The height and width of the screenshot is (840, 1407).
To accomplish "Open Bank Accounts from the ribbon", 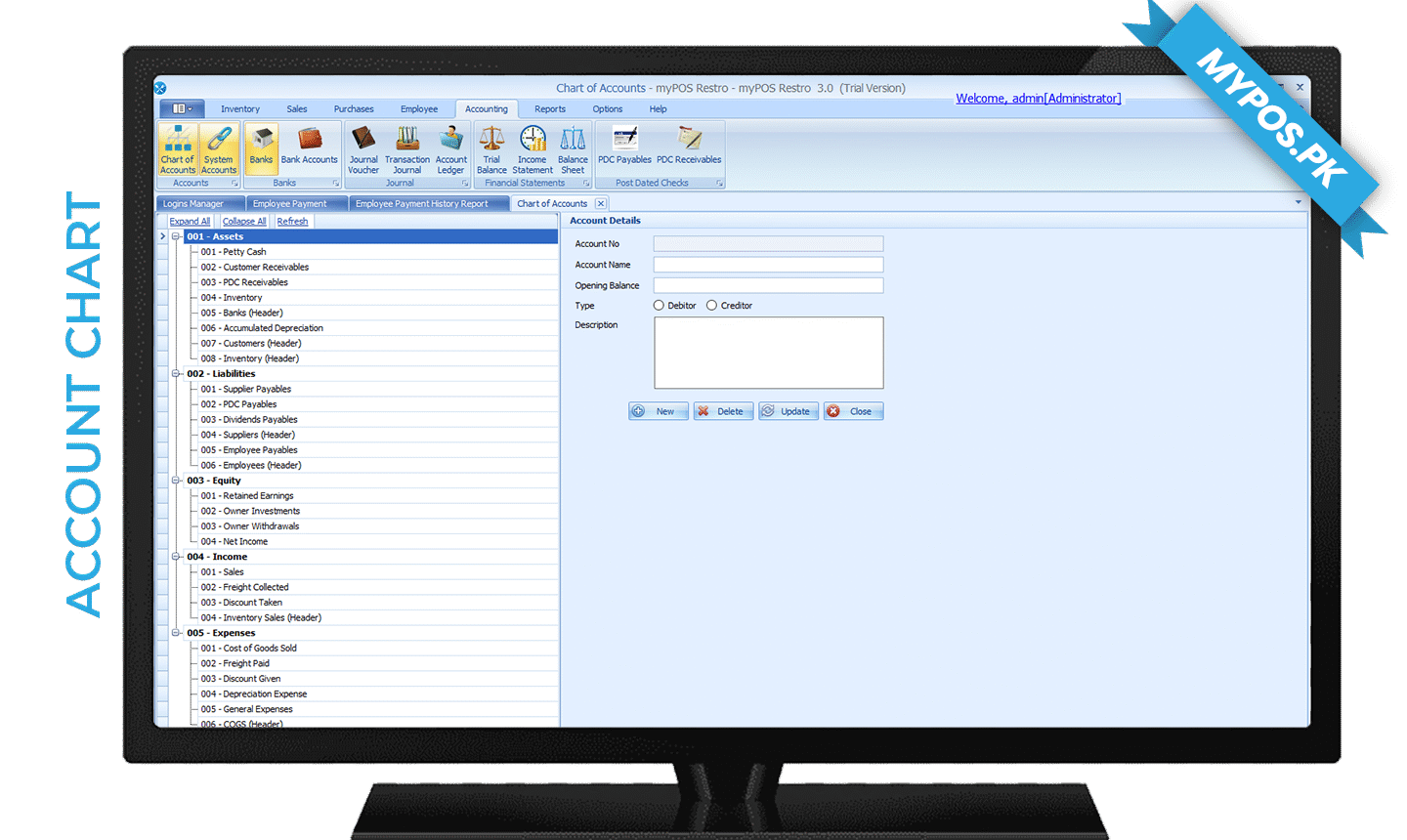I will tap(309, 147).
